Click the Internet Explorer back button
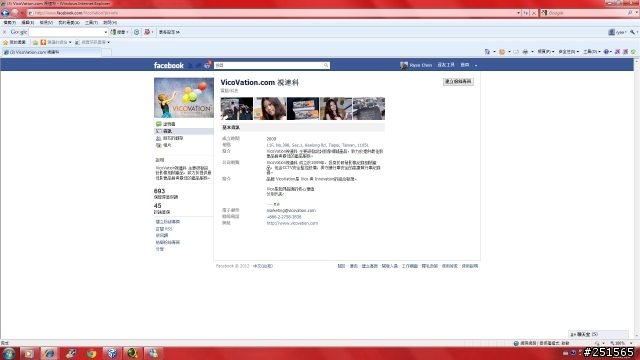Viewport: 640px width, 360px height. click(5, 13)
